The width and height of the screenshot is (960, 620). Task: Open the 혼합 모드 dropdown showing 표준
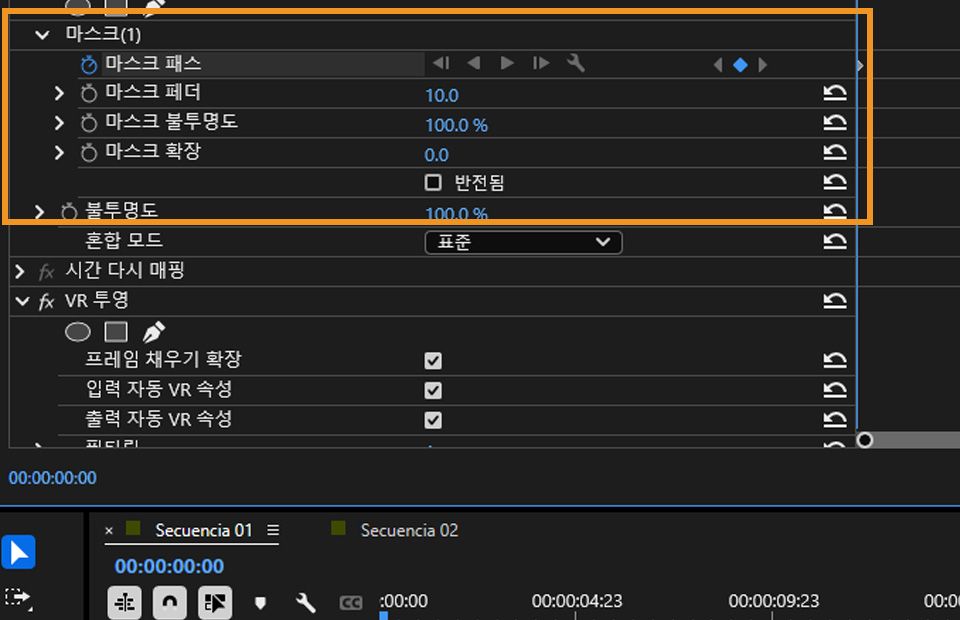[523, 242]
